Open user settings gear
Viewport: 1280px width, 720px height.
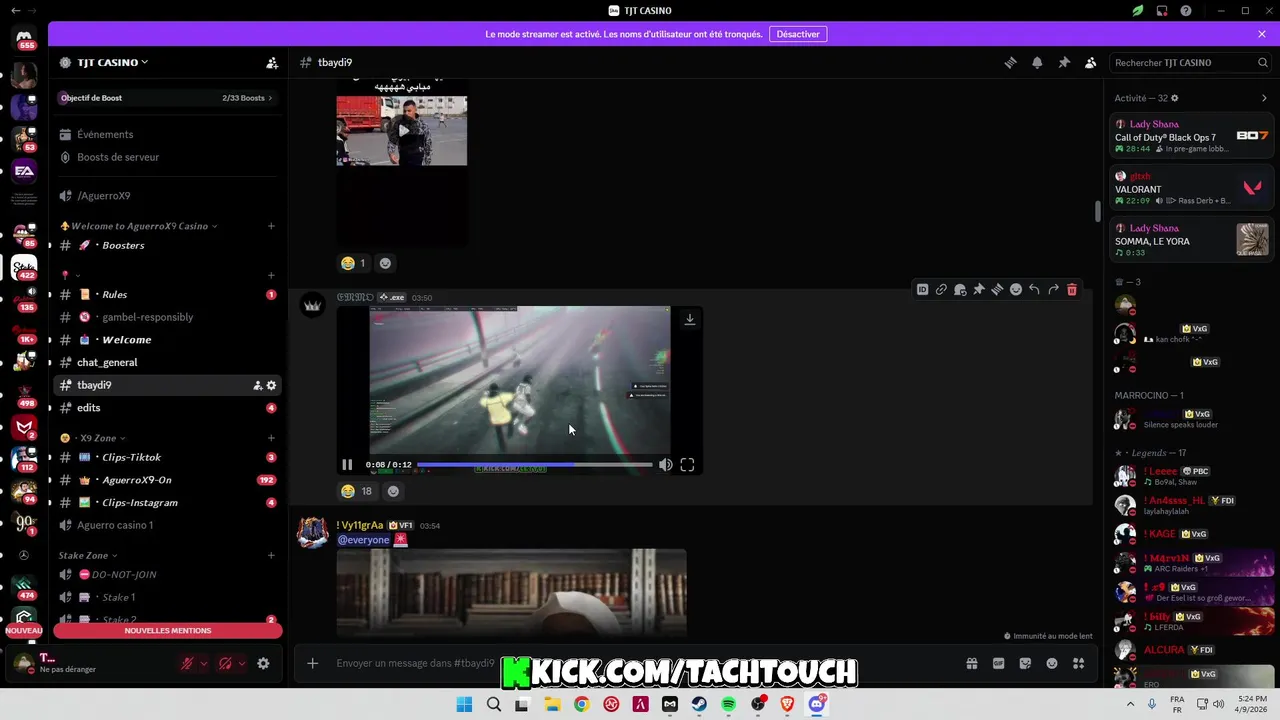click(263, 663)
